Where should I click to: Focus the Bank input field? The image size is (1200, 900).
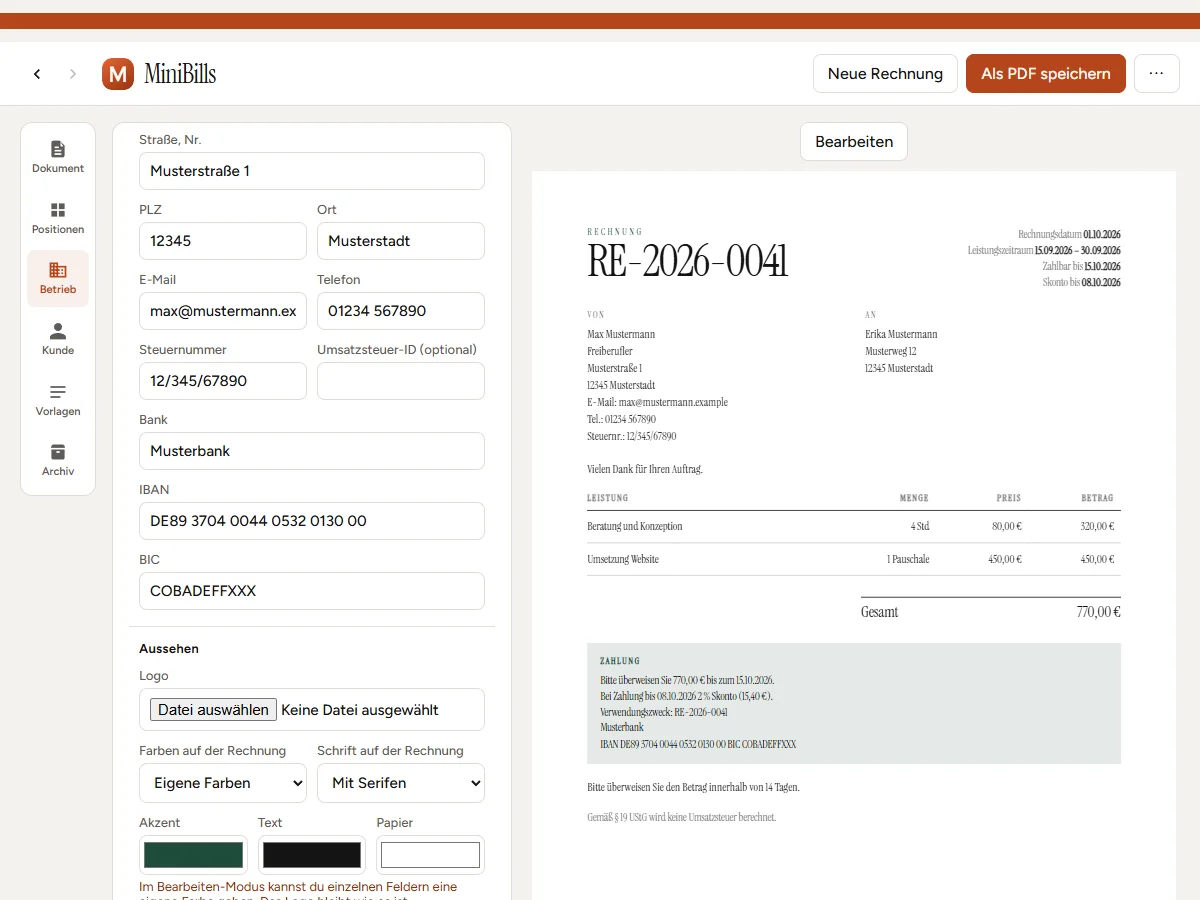point(312,451)
